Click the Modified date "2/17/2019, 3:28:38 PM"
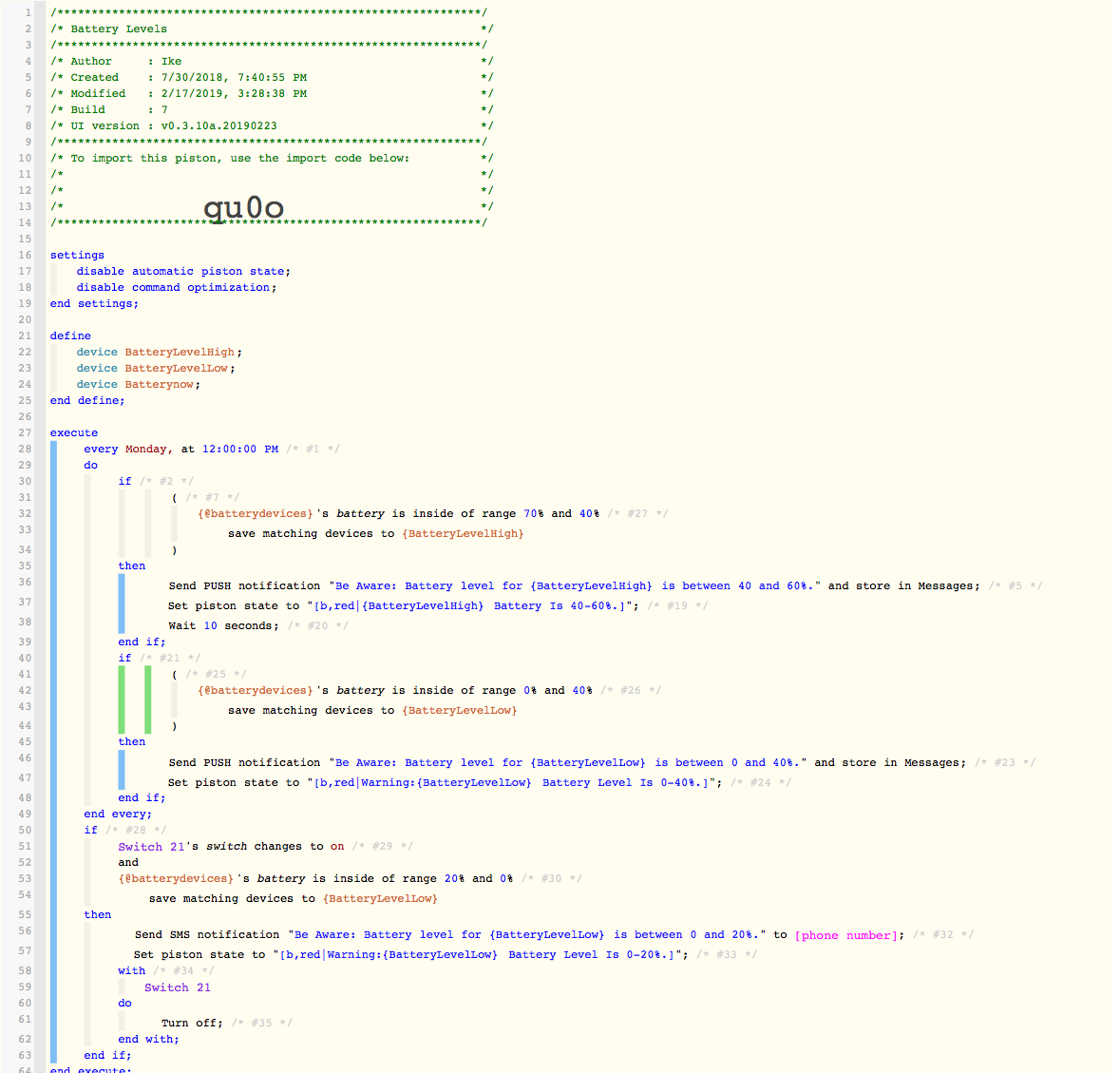 tap(234, 93)
